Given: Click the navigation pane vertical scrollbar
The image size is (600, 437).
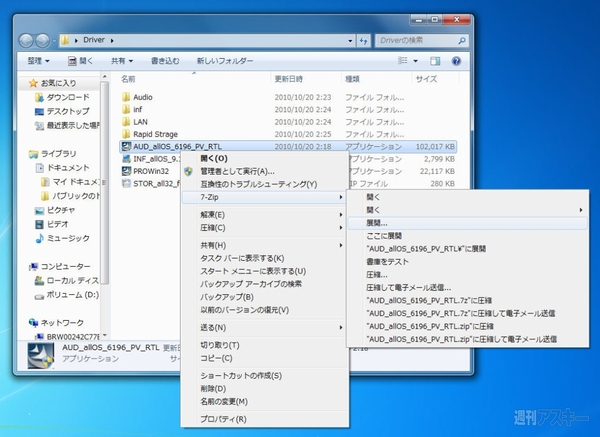Looking at the screenshot, I should click(x=105, y=182).
